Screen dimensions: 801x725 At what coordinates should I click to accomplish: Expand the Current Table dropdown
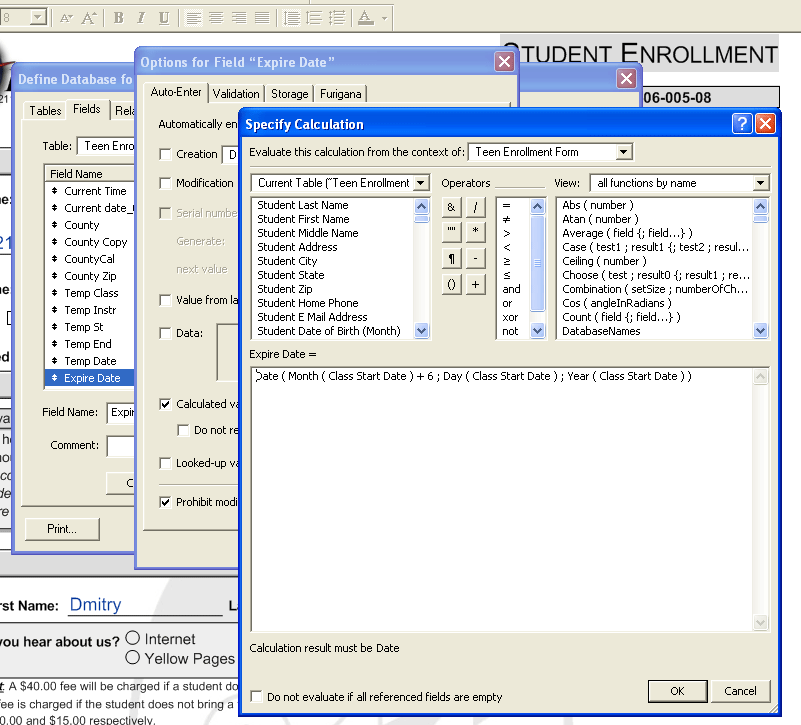pyautogui.click(x=420, y=183)
